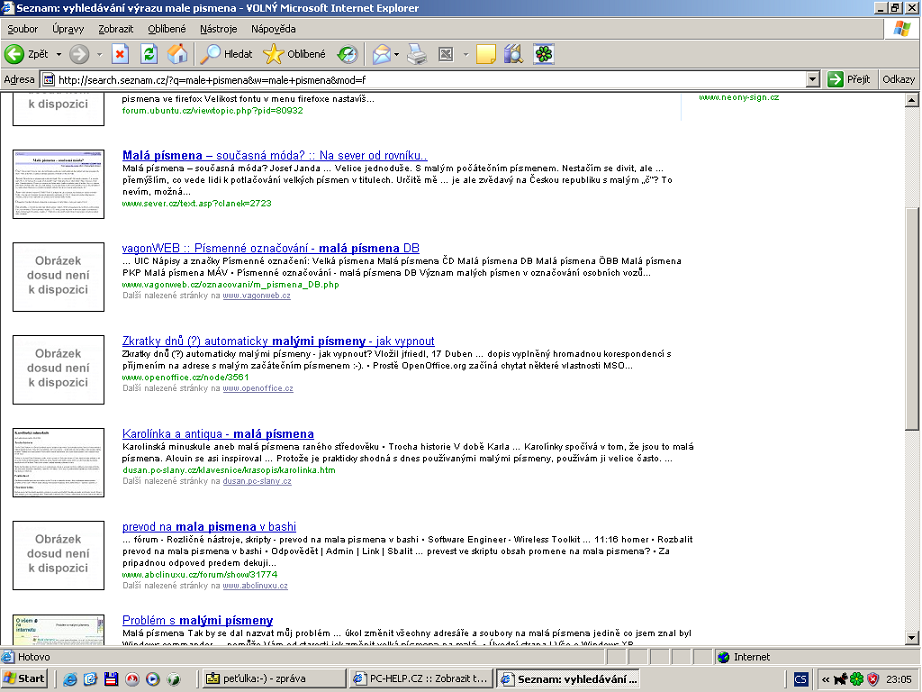Refresh the page with the reload icon
The height and width of the screenshot is (692, 922).
(149, 54)
